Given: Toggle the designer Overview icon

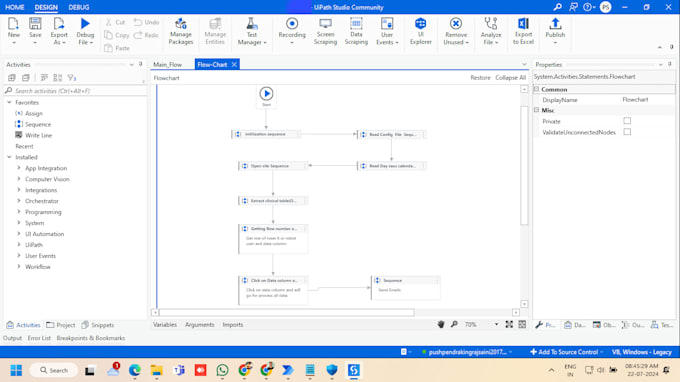Looking at the screenshot, I should click(x=522, y=324).
